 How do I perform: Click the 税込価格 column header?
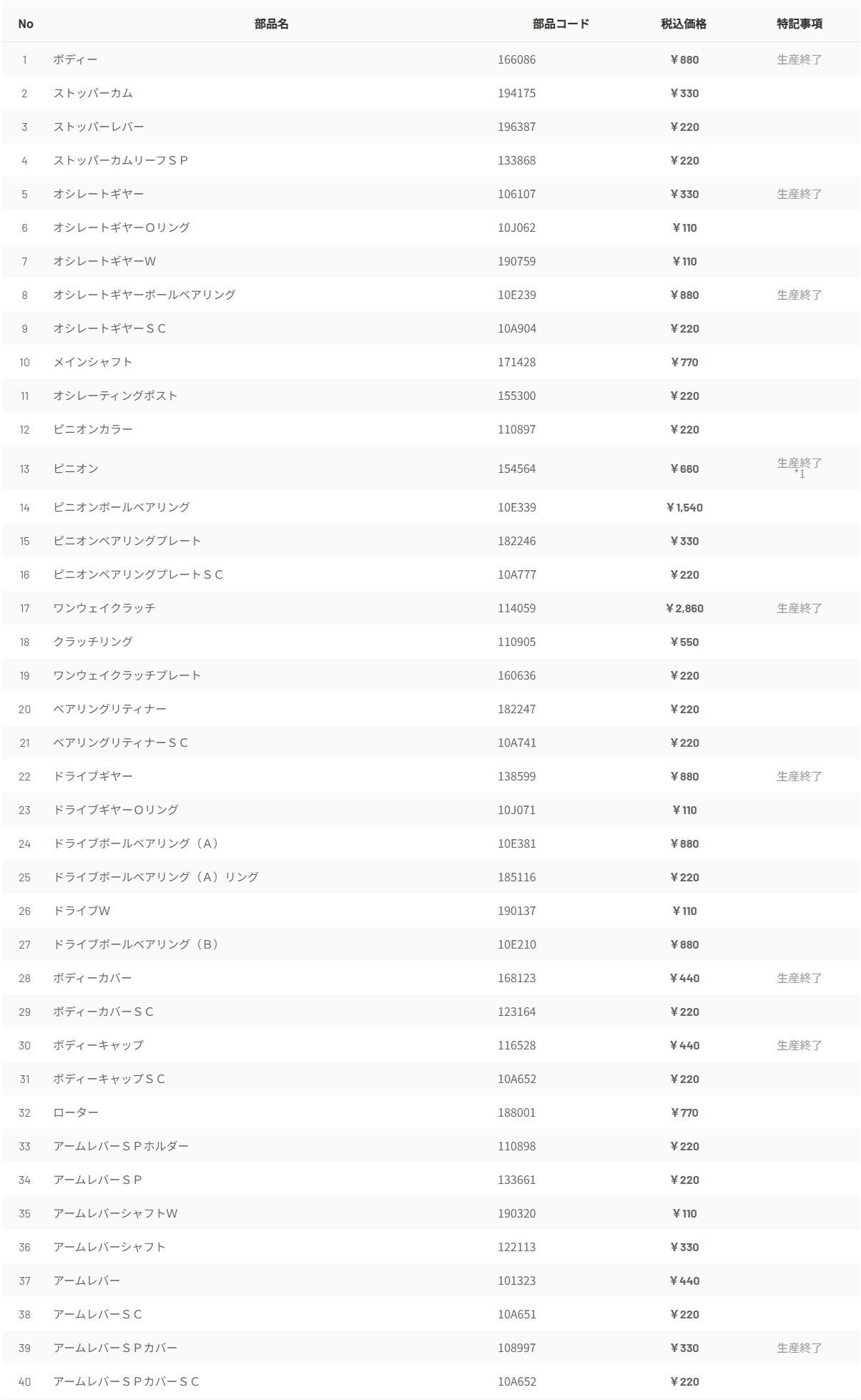click(684, 24)
